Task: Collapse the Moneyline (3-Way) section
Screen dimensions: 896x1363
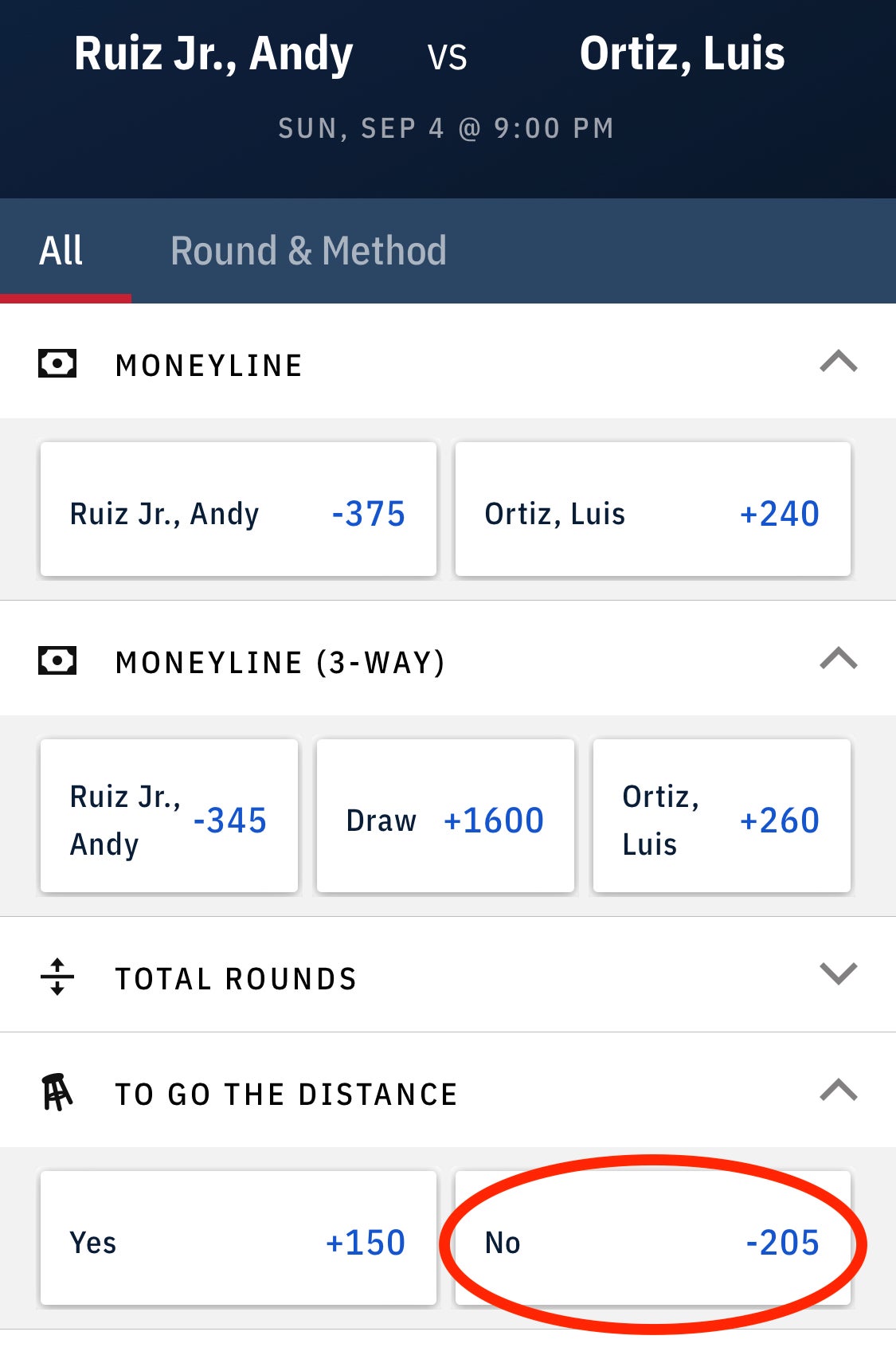Action: pyautogui.click(x=838, y=659)
